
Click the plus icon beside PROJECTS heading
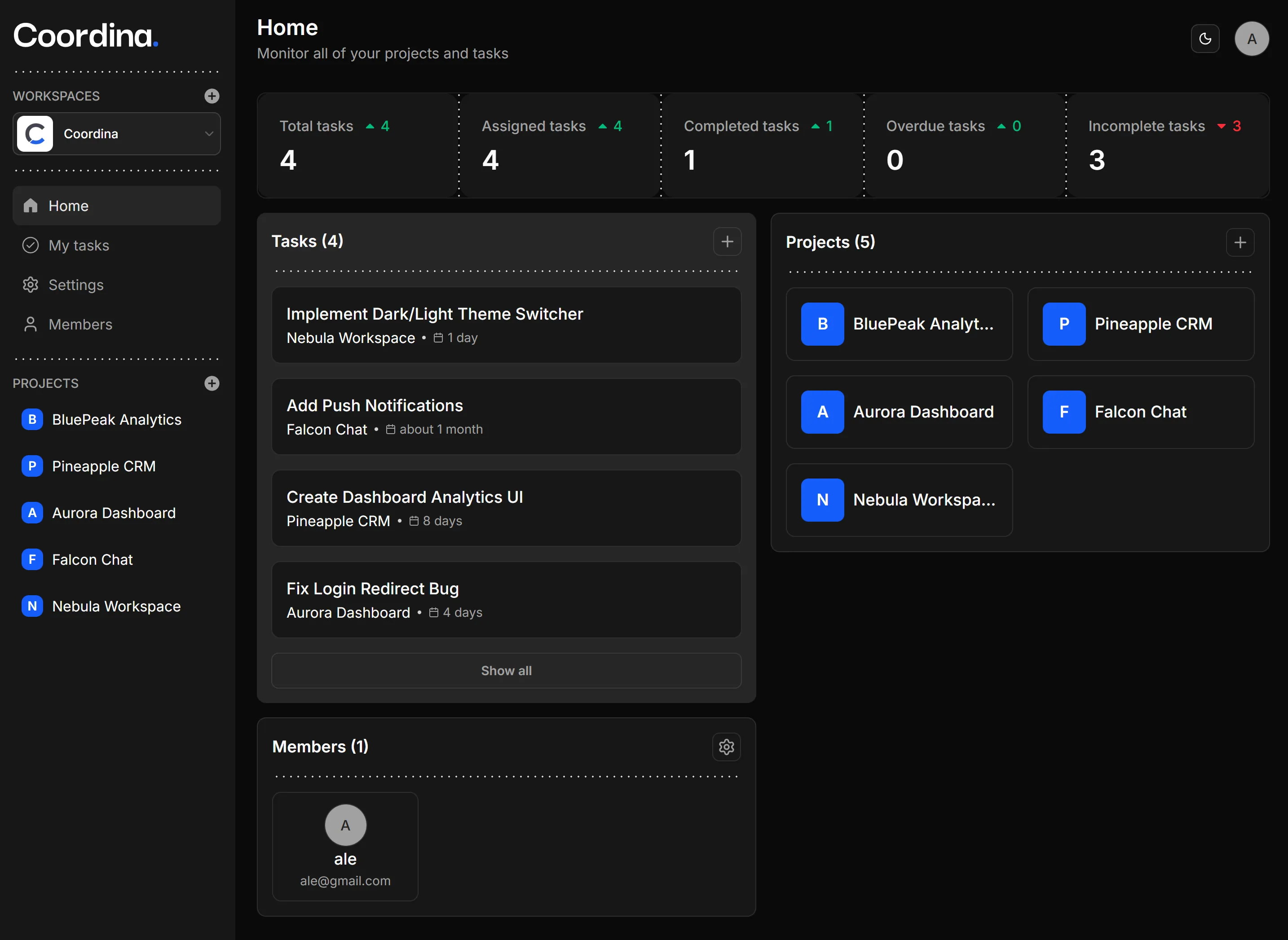tap(212, 383)
